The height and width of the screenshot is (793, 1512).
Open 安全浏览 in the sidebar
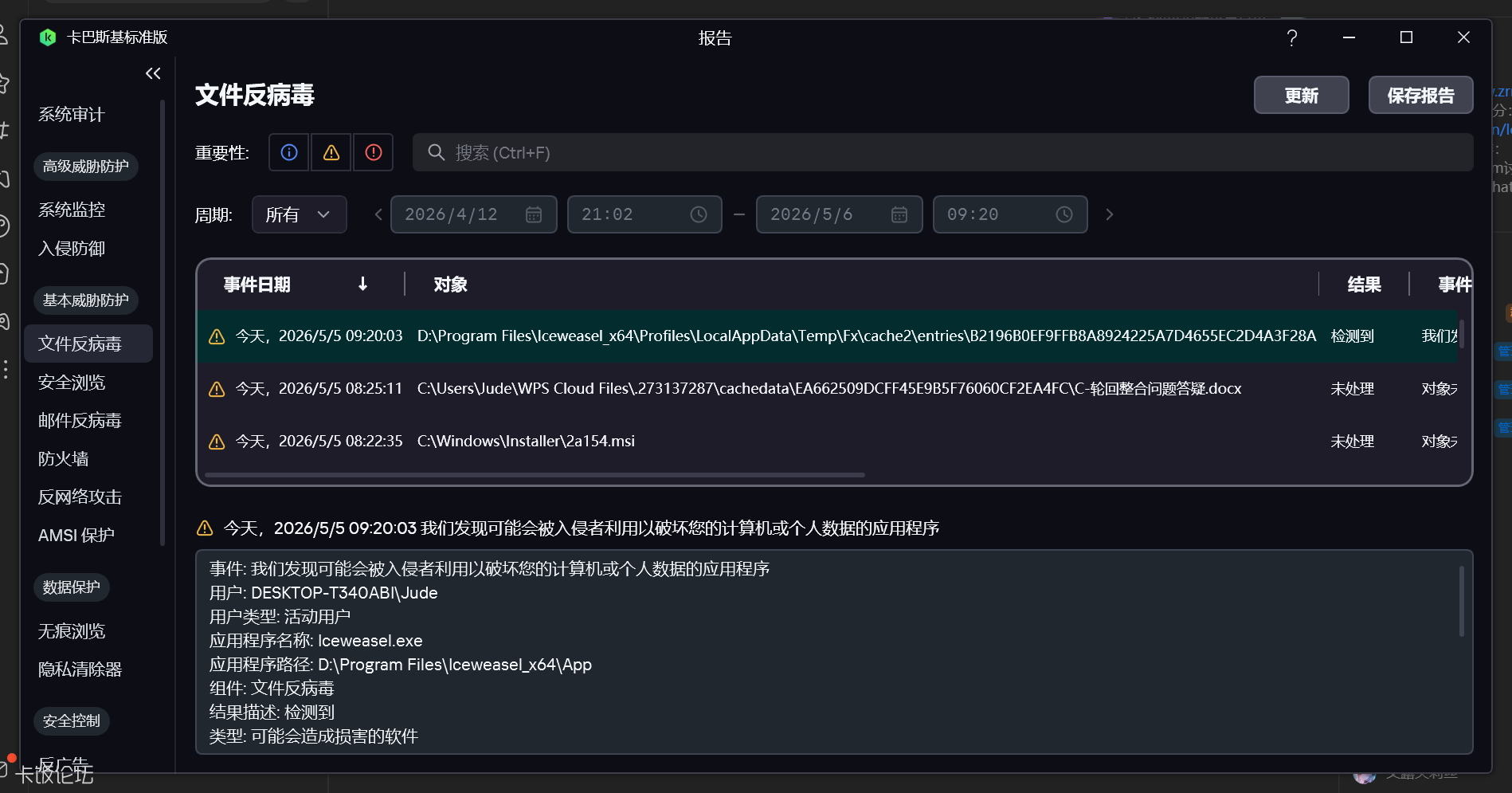[x=72, y=383]
